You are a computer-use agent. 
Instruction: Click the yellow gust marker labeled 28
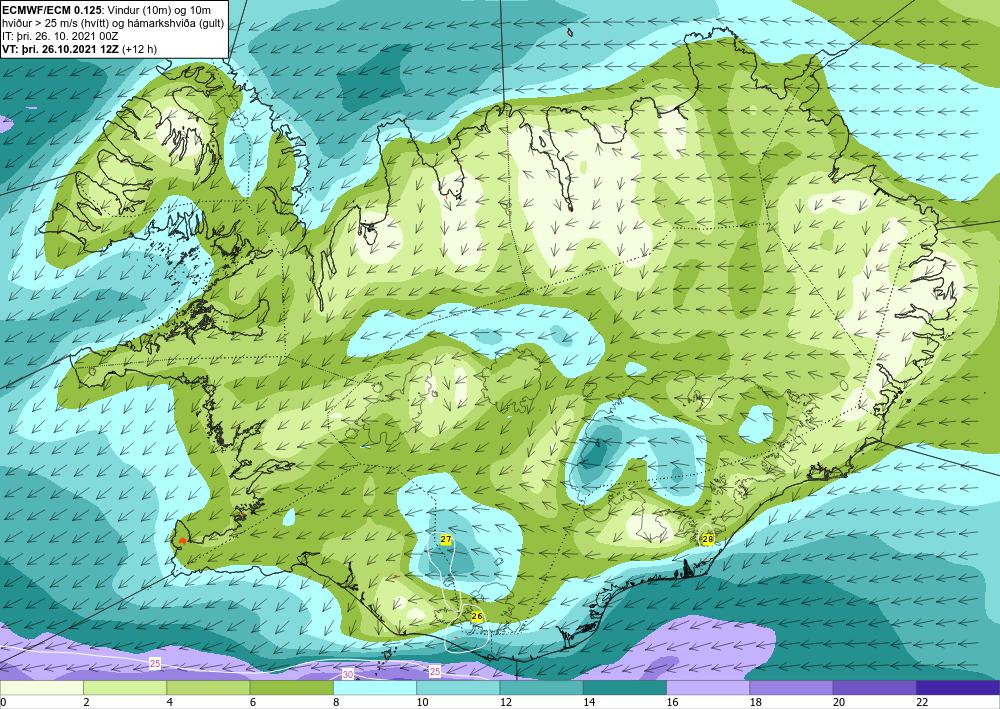coord(707,539)
